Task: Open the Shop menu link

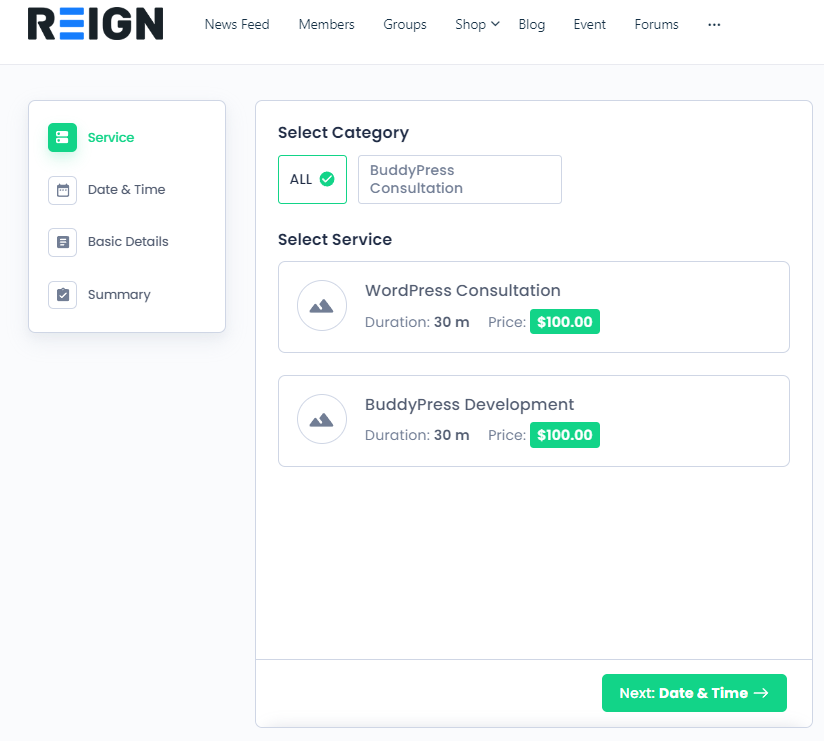Action: (470, 25)
